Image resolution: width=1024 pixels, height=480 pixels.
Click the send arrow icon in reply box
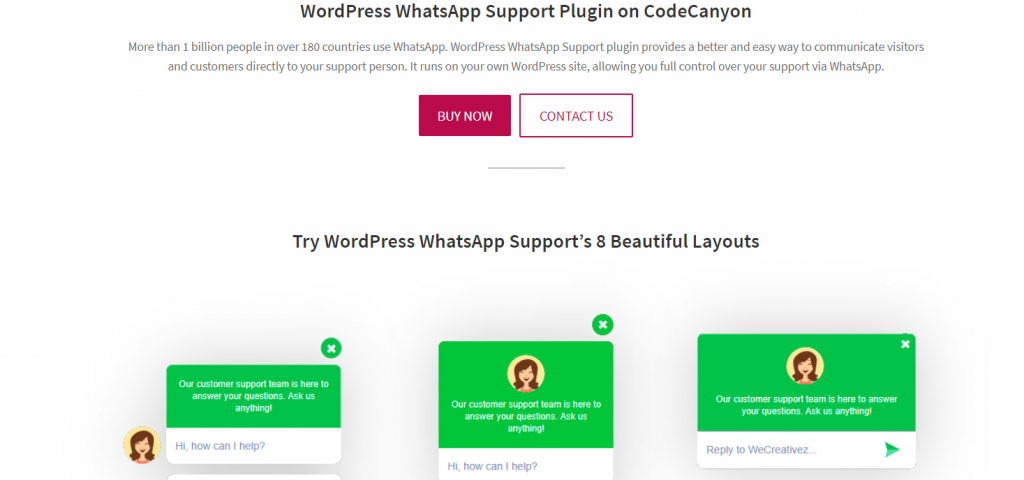(x=892, y=449)
